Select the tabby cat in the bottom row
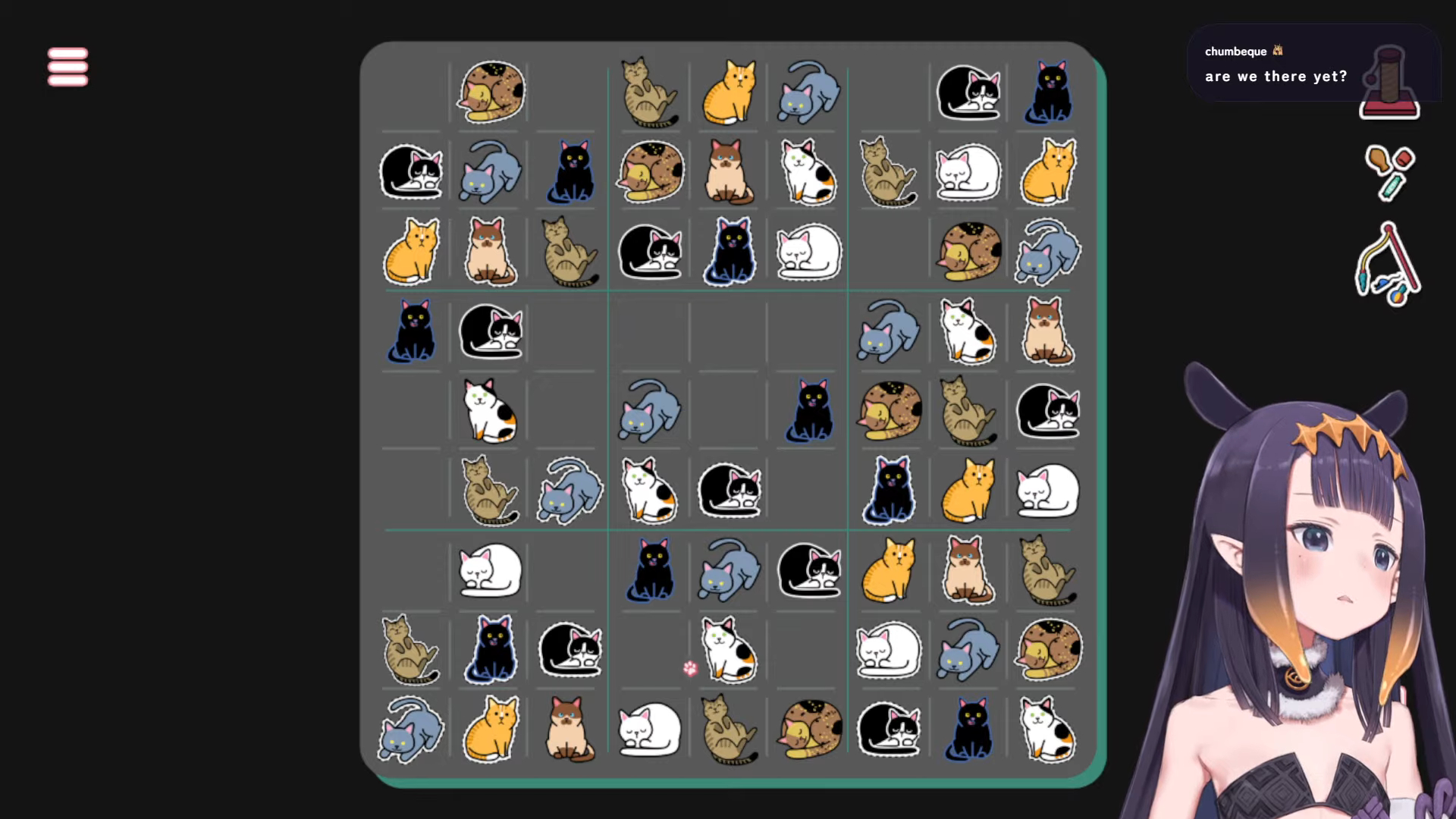Image resolution: width=1456 pixels, height=819 pixels. (x=729, y=729)
